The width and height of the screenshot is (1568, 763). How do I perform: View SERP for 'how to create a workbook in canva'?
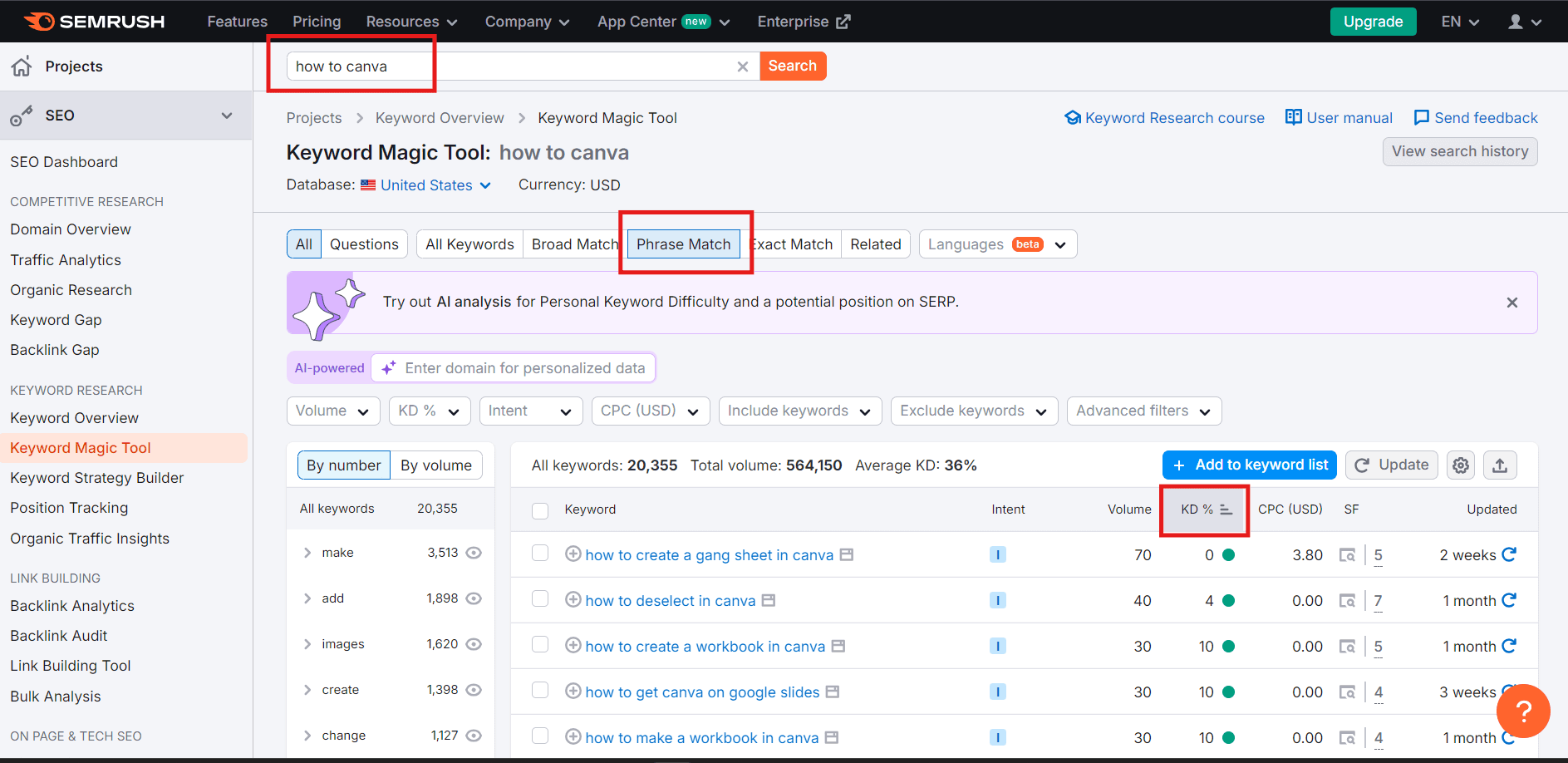(x=1347, y=647)
